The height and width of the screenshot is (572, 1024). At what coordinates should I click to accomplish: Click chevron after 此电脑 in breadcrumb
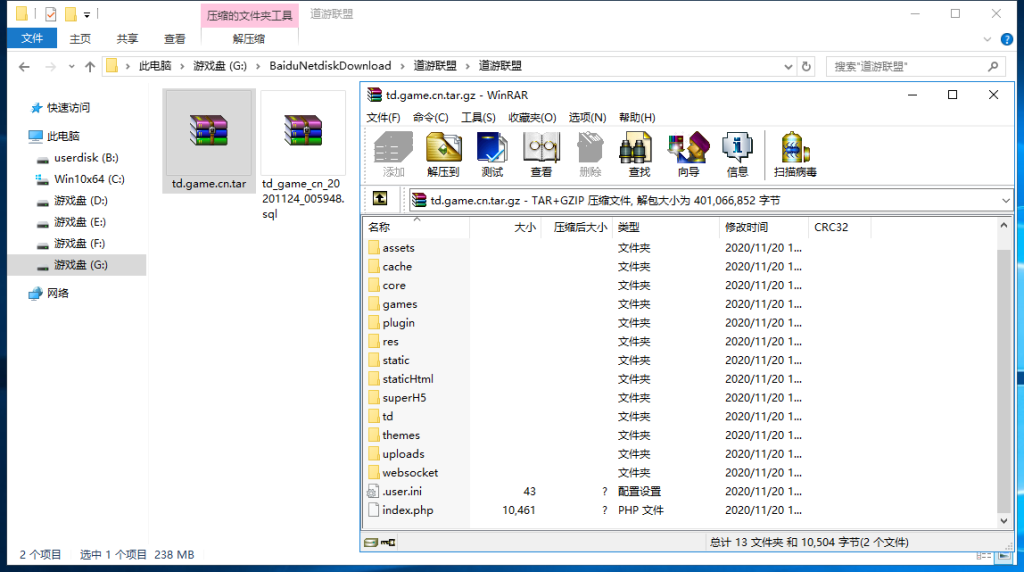click(x=182, y=67)
